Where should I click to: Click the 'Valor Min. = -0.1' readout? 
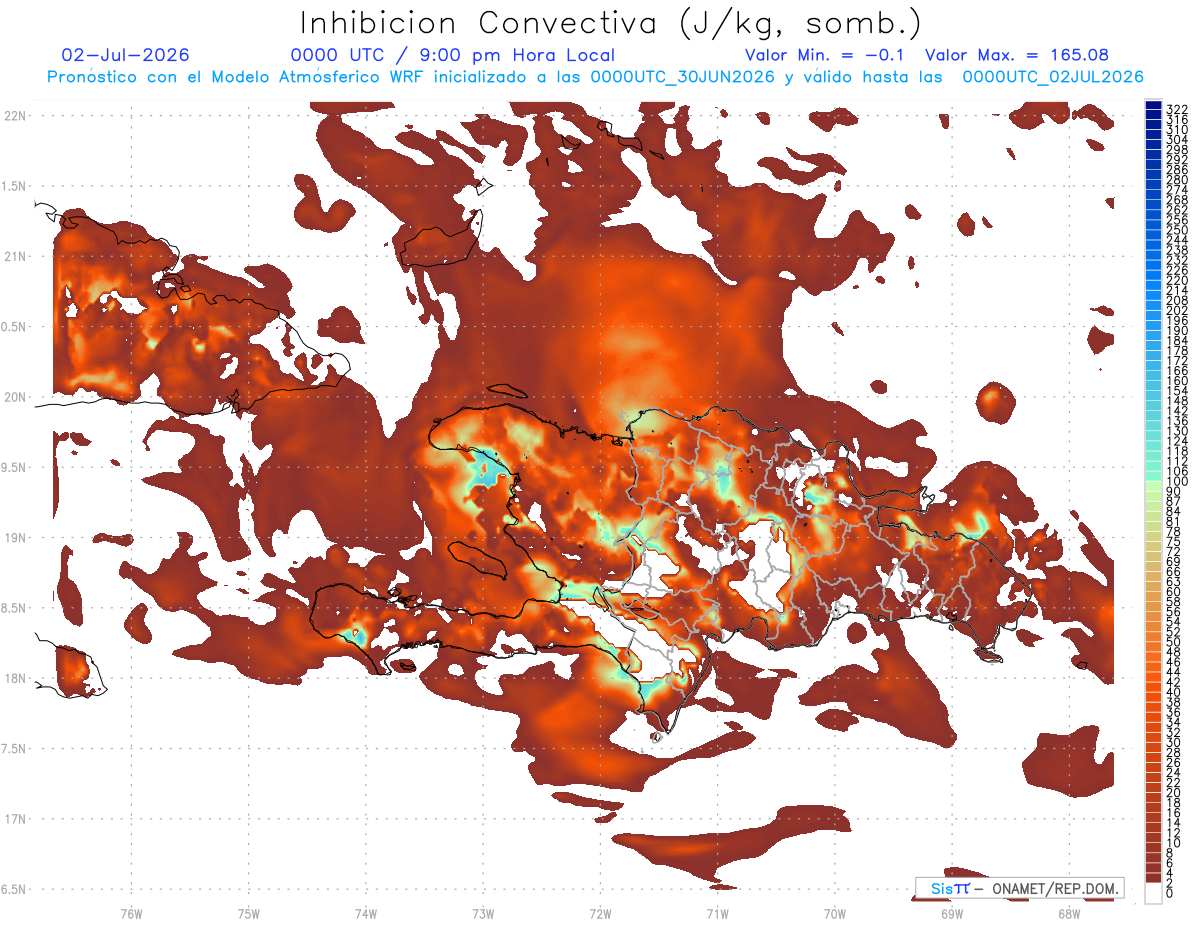(x=824, y=56)
